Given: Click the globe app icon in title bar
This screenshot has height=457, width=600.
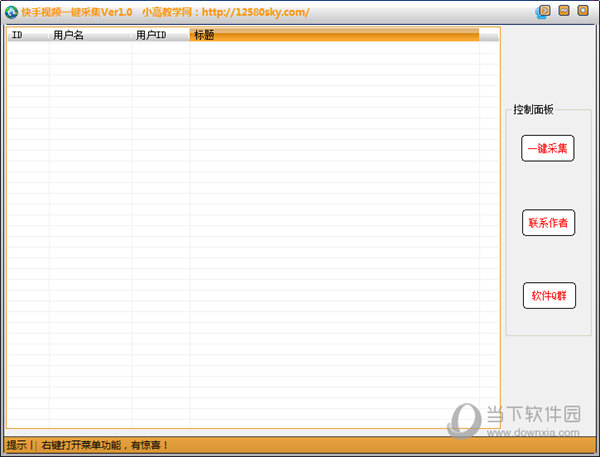Looking at the screenshot, I should click(11, 12).
